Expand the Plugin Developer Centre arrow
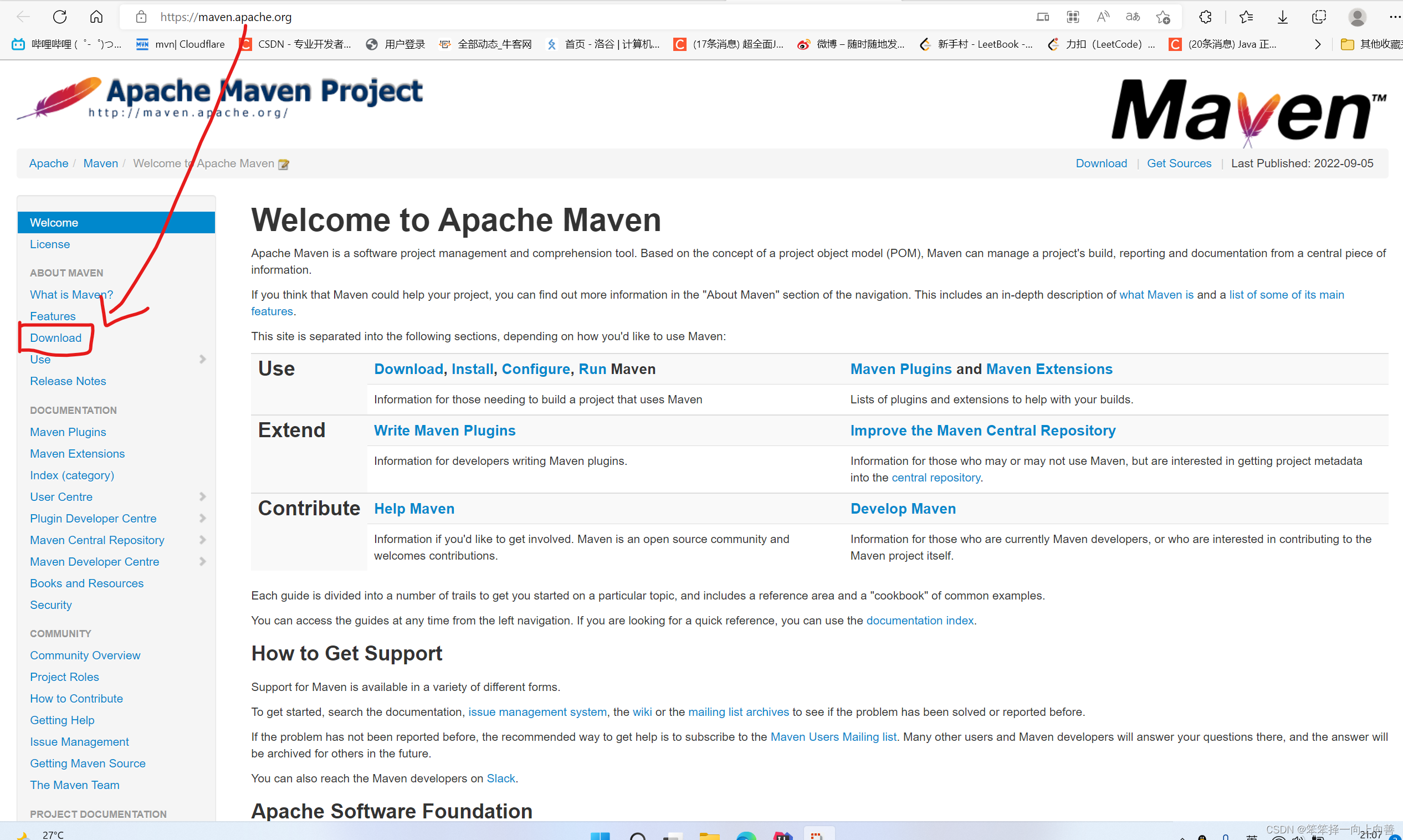This screenshot has height=840, width=1403. (x=203, y=518)
